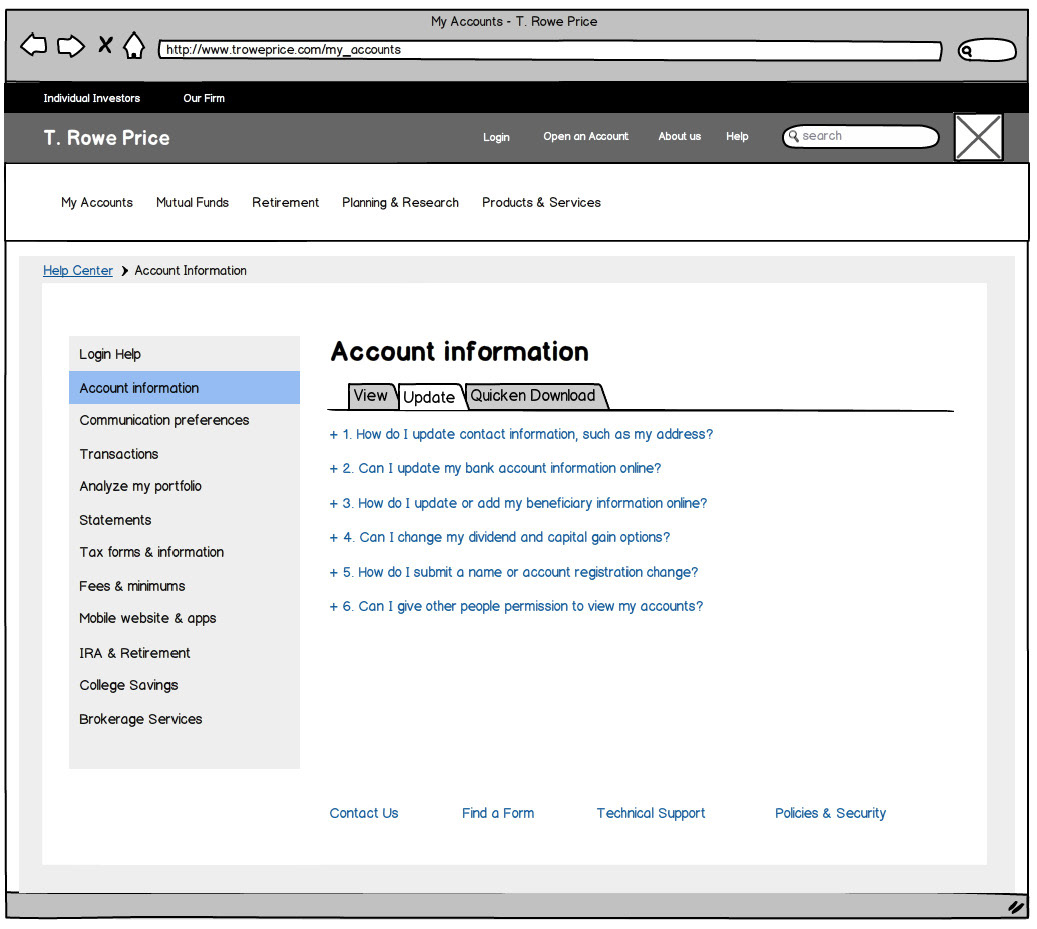Viewport: 1037px width, 929px height.
Task: Click the placeholder image box in the header
Action: [x=978, y=137]
